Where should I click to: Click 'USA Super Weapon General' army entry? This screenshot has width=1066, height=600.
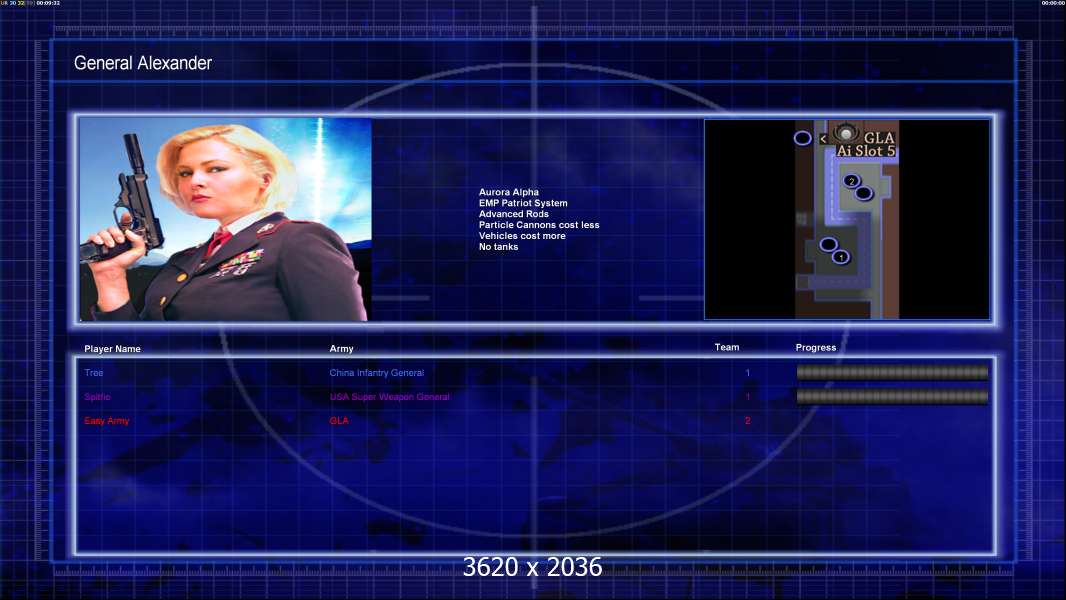point(390,397)
